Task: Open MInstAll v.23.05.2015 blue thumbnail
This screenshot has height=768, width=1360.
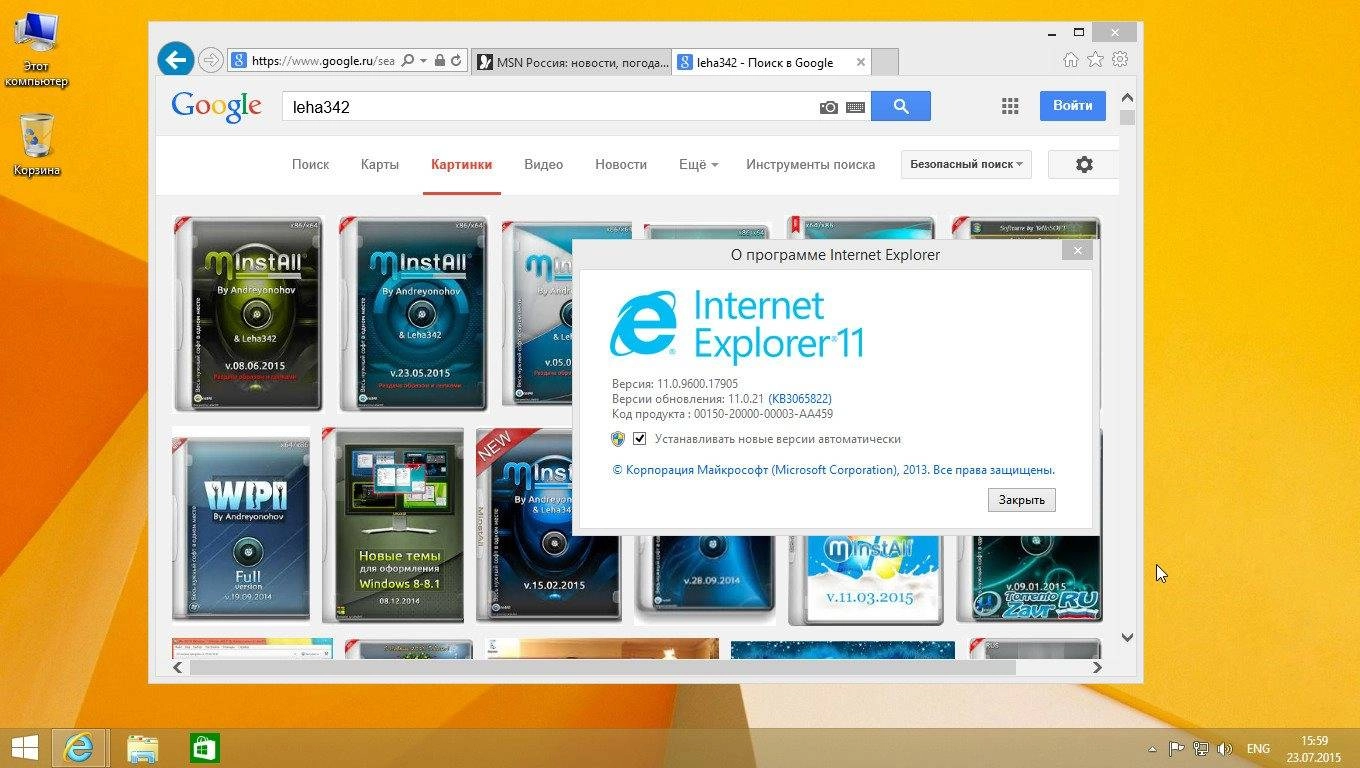Action: point(413,313)
